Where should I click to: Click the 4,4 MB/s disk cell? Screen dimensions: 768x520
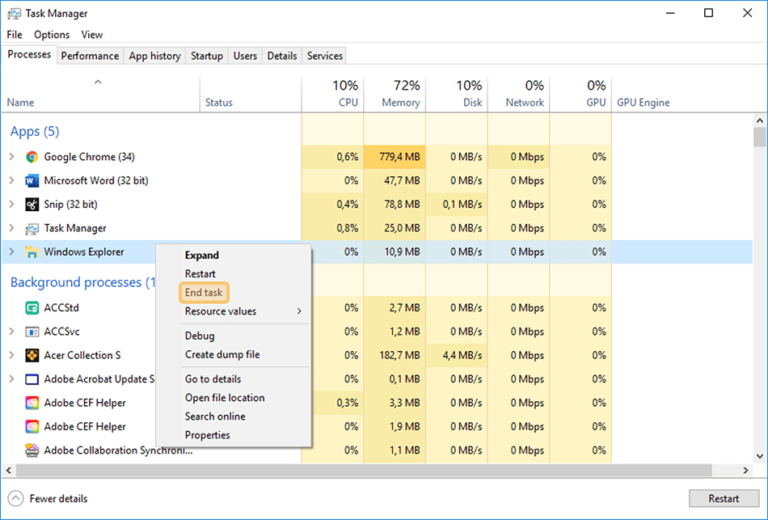tap(456, 355)
